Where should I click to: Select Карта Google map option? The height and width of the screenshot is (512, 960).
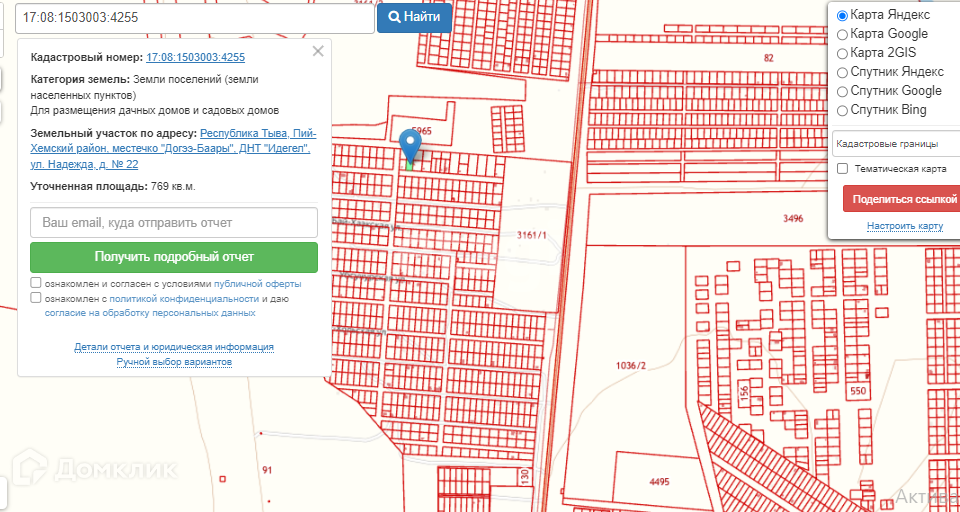click(842, 34)
